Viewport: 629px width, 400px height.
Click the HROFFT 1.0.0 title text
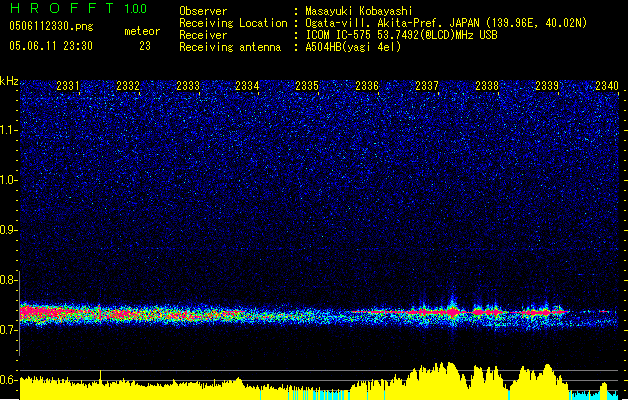pos(79,8)
